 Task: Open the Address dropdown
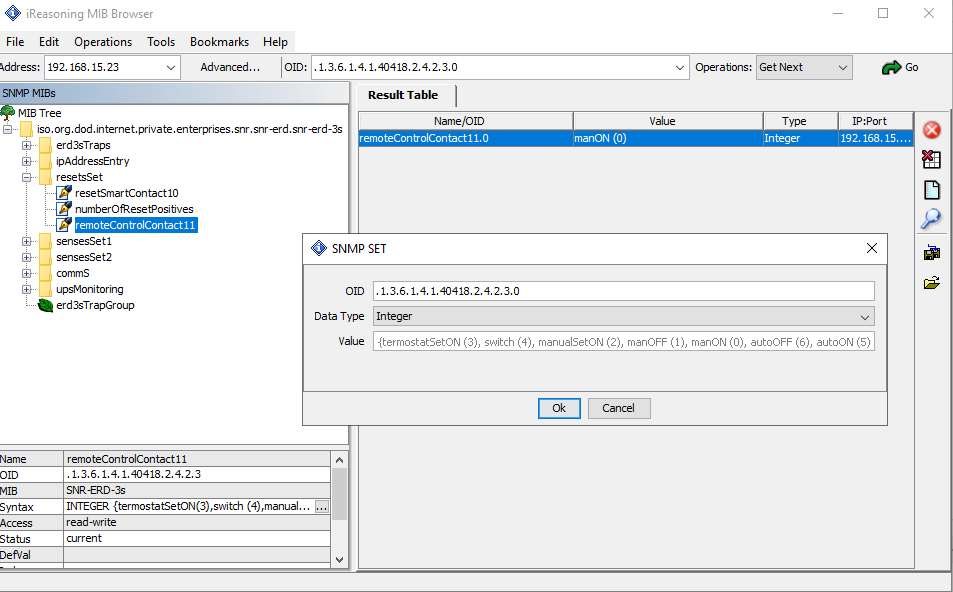point(171,67)
